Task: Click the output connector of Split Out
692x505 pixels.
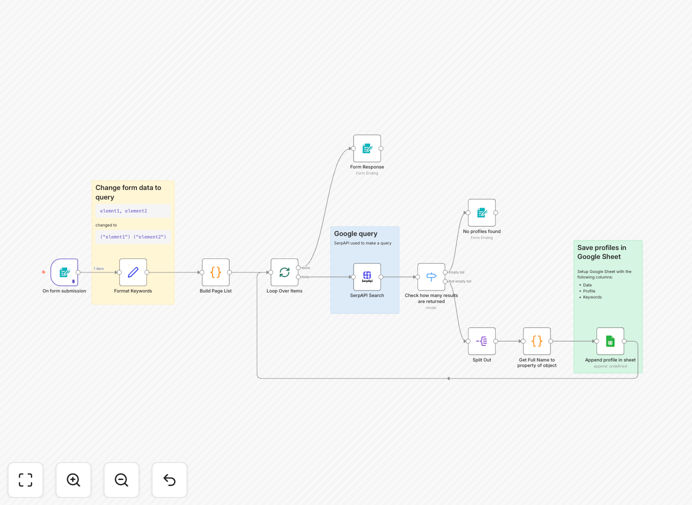Action: 496,341
